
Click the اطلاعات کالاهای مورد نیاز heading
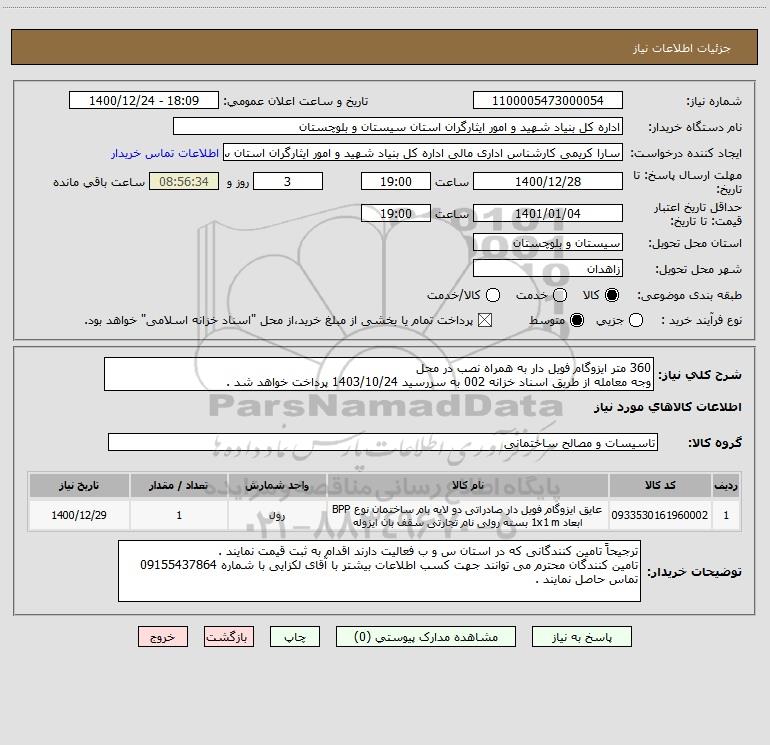667,407
